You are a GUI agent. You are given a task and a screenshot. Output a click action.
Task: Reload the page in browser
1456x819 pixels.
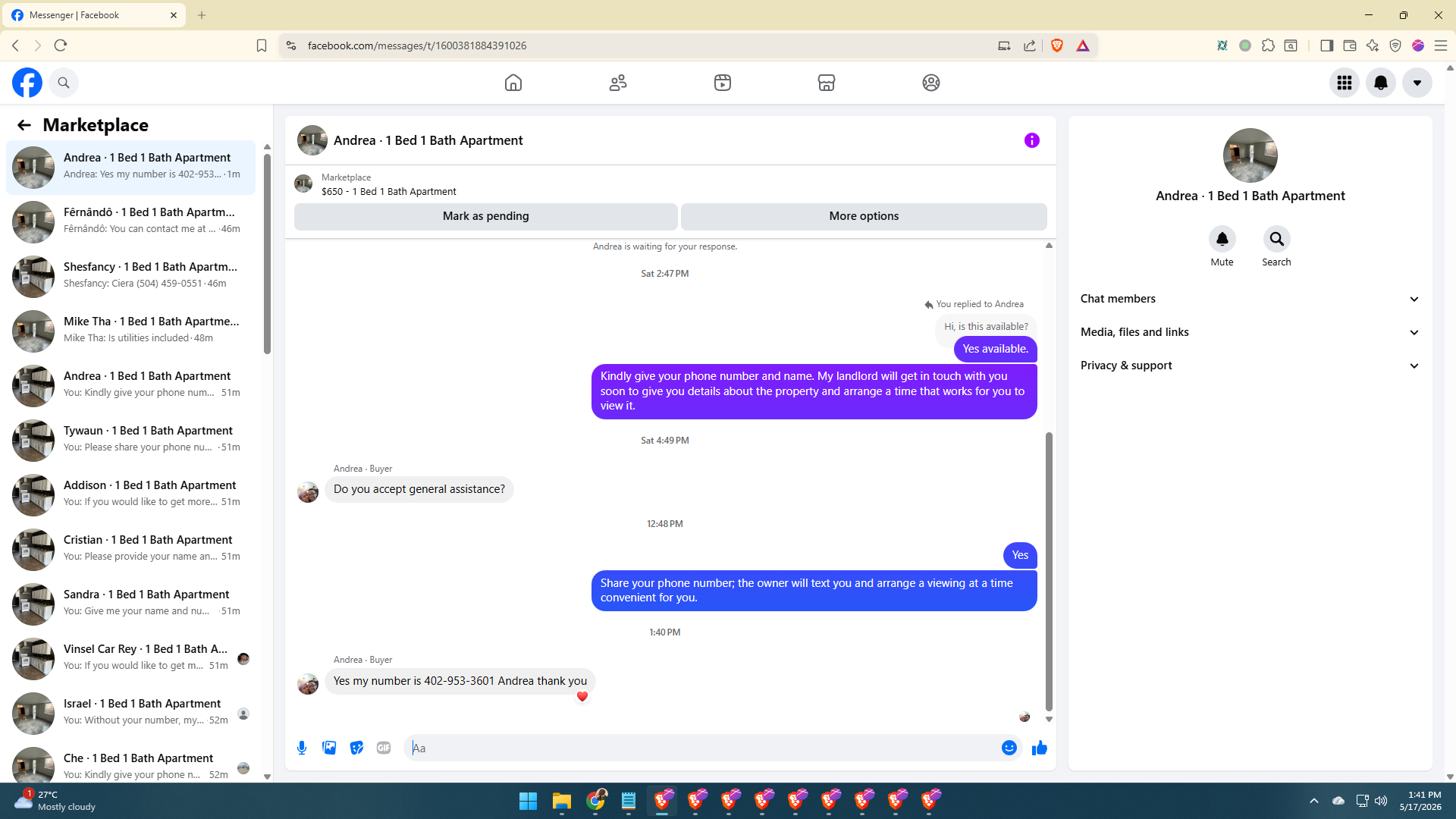click(61, 45)
